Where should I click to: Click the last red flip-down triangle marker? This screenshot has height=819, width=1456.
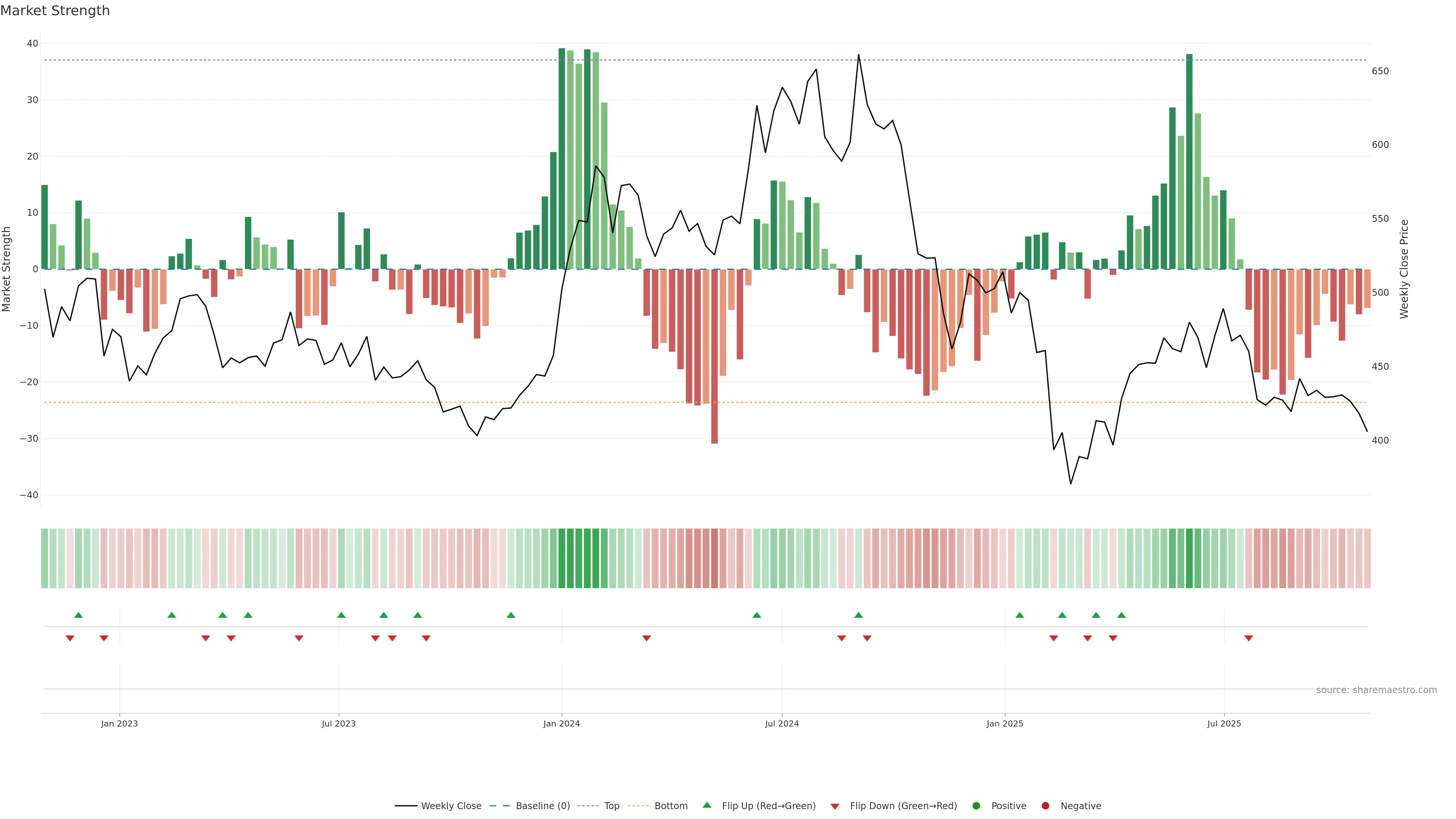pyautogui.click(x=1249, y=638)
